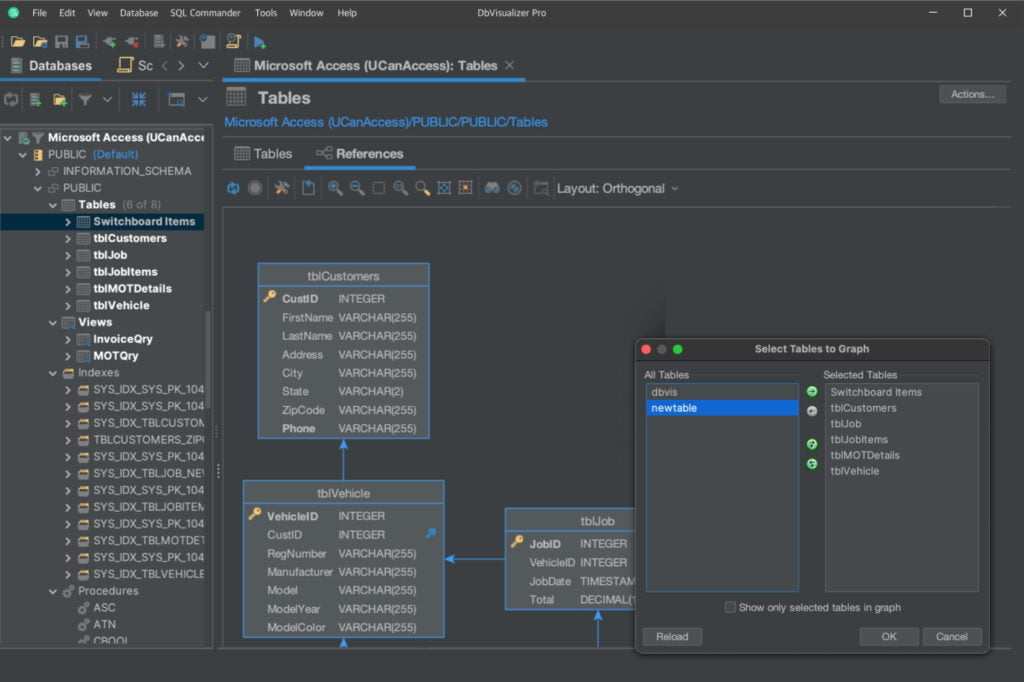Switch to the References tab

coord(360,154)
